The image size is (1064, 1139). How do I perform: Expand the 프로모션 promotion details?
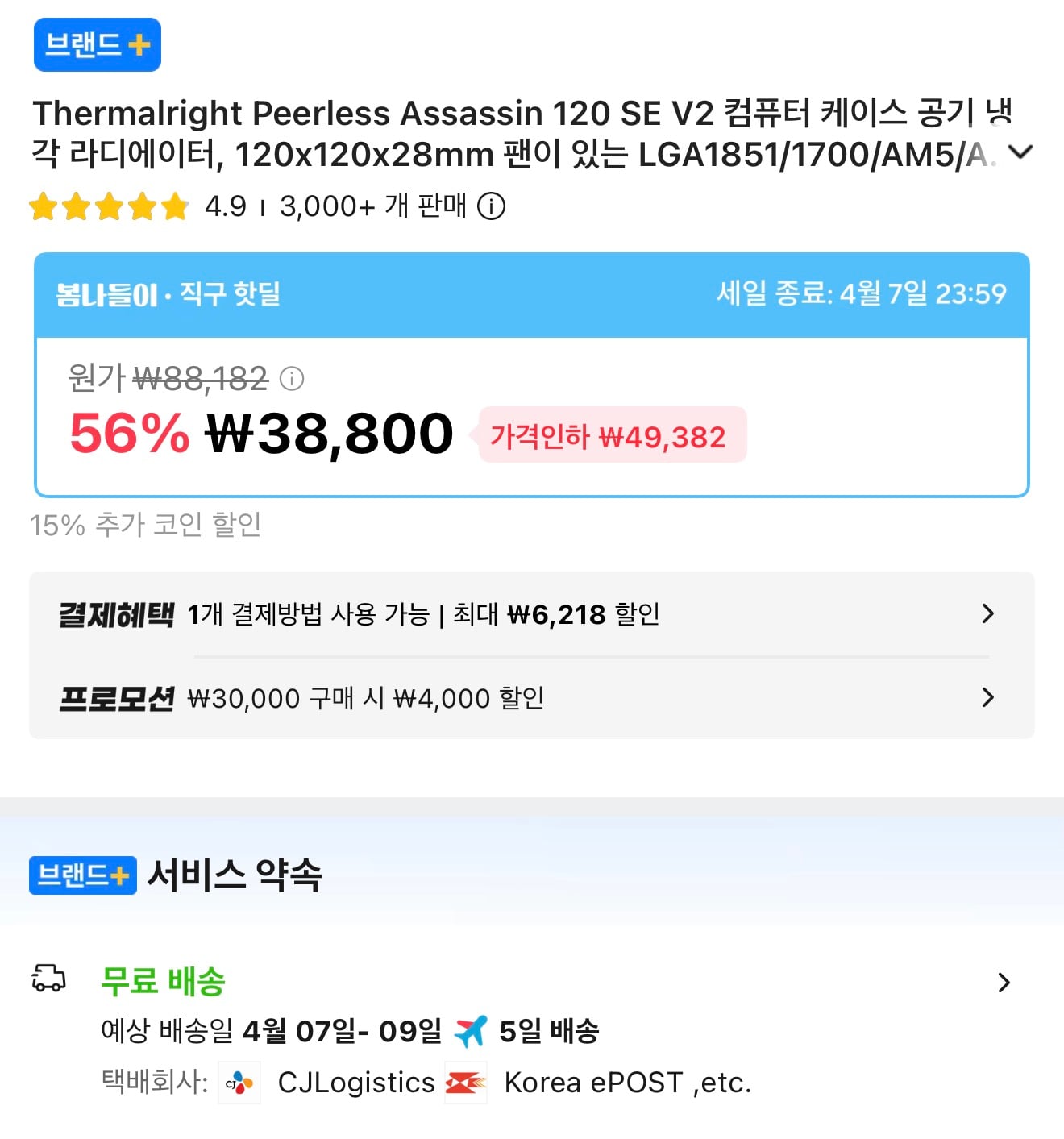[x=988, y=697]
